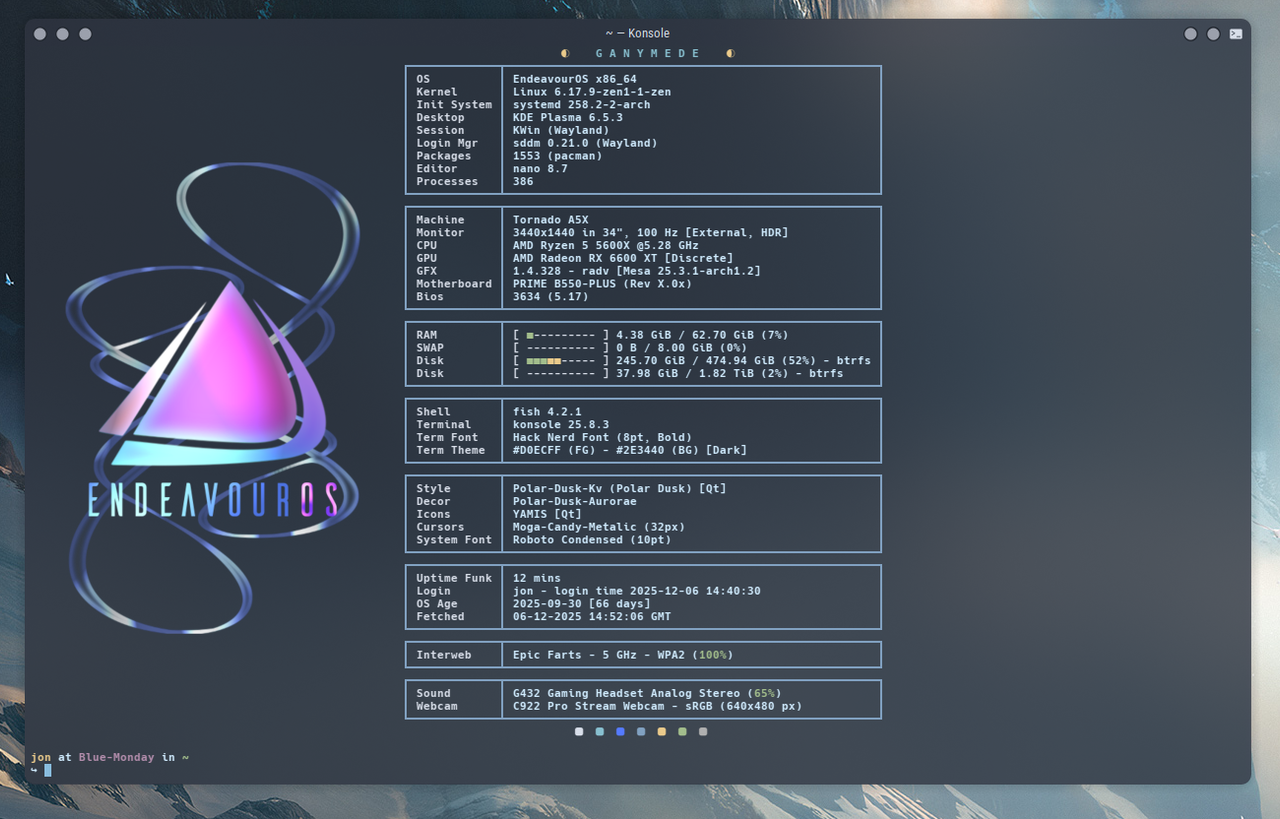1280x819 pixels.
Task: Click the '~ — Konsole' window title
Action: pos(638,34)
